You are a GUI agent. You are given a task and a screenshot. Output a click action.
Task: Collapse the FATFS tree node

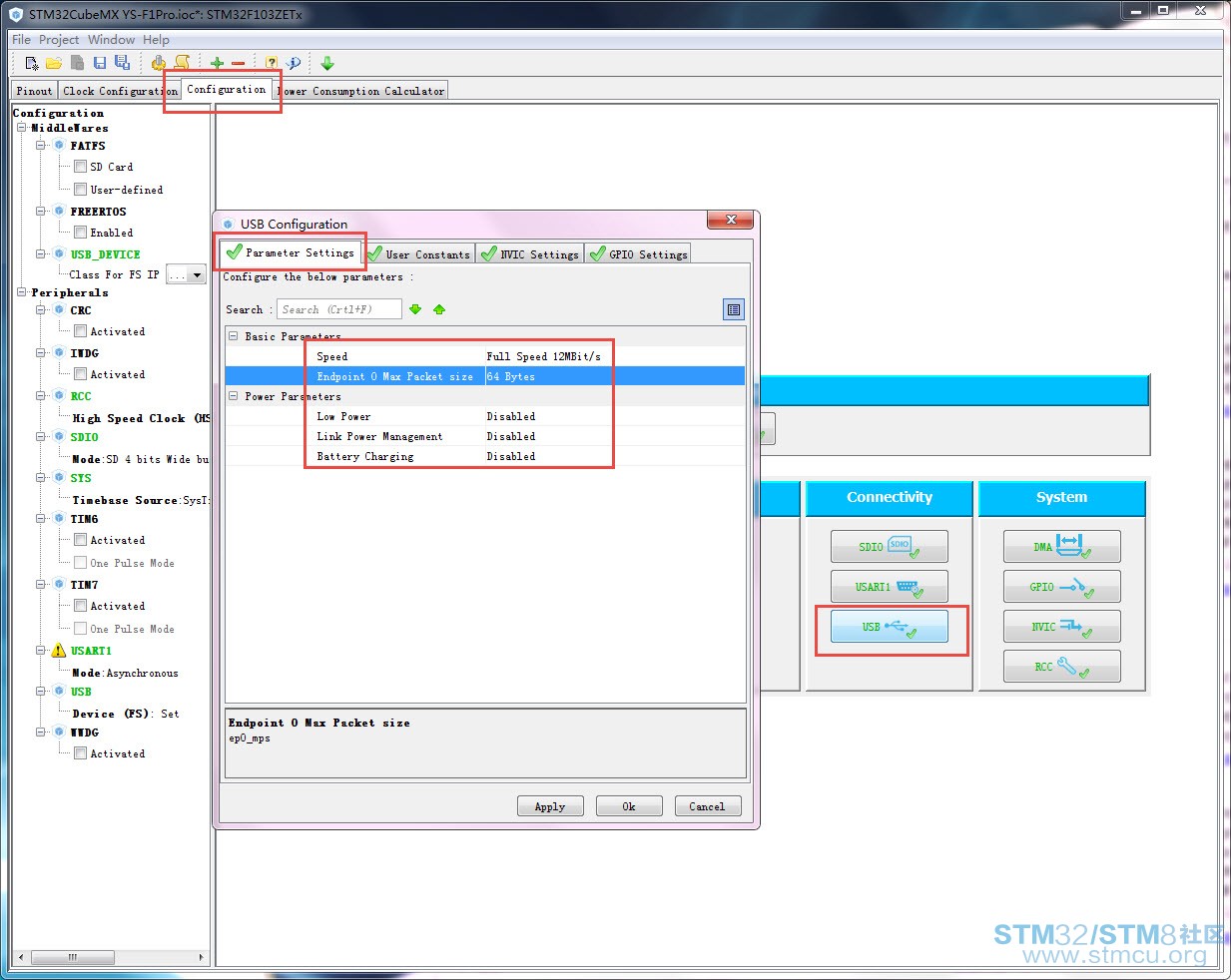point(41,146)
